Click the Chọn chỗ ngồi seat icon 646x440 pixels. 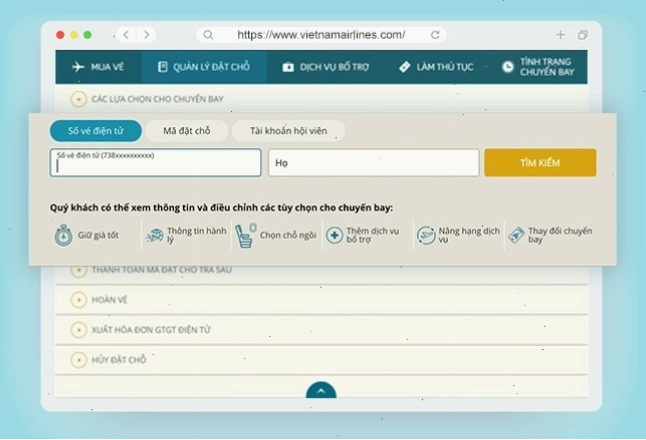[246, 235]
